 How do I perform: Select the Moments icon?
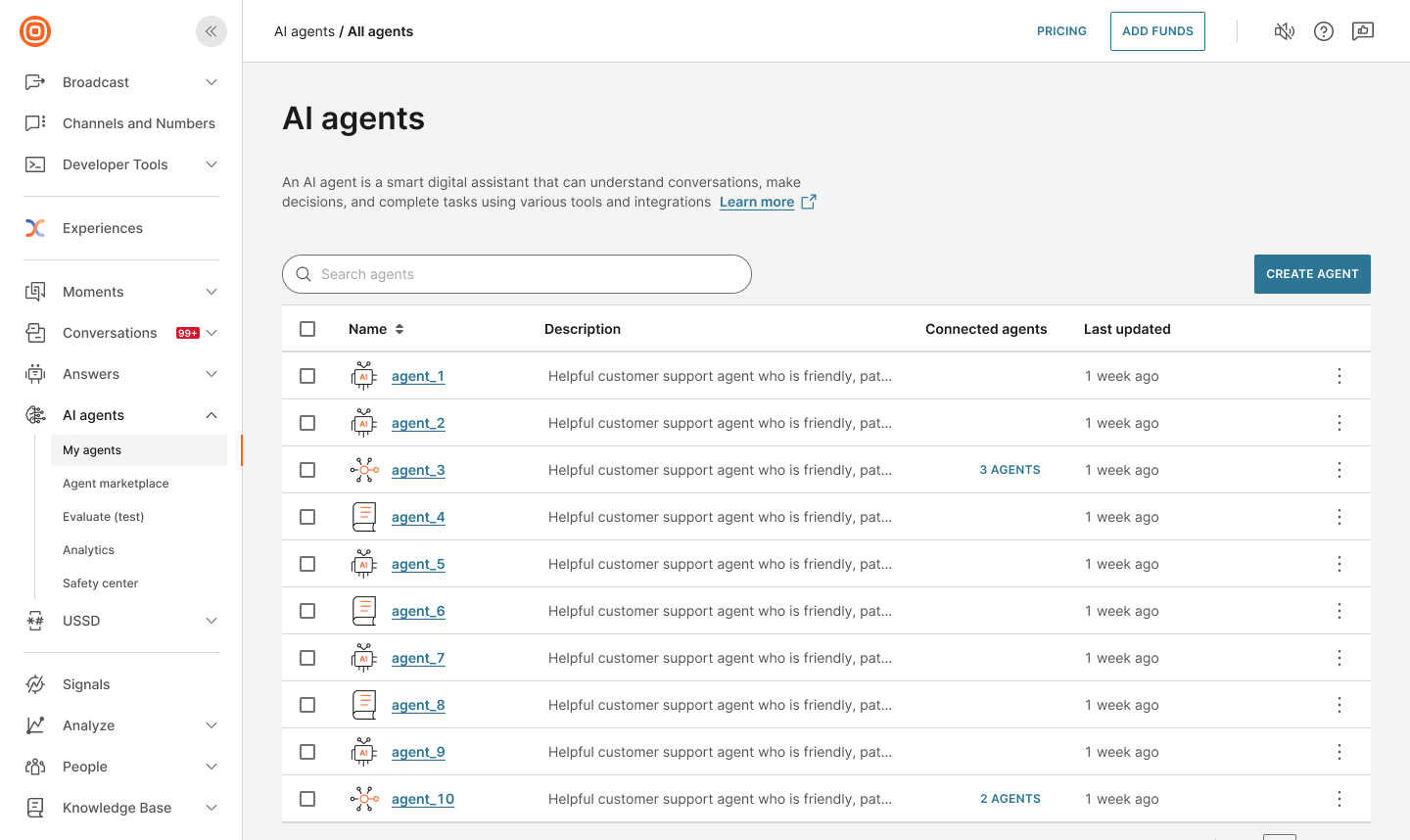pyautogui.click(x=34, y=291)
